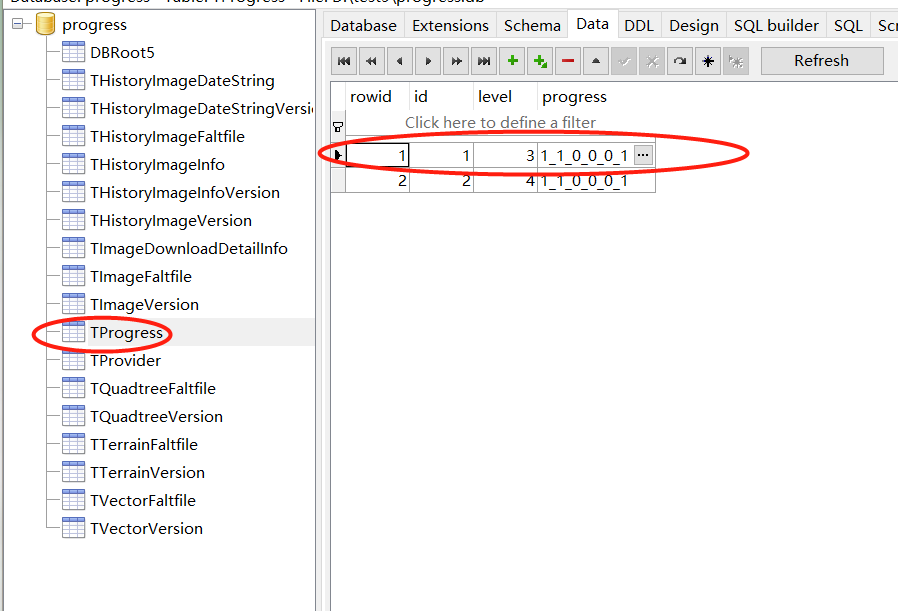Sort by the level column header
898x611 pixels.
coord(505,96)
